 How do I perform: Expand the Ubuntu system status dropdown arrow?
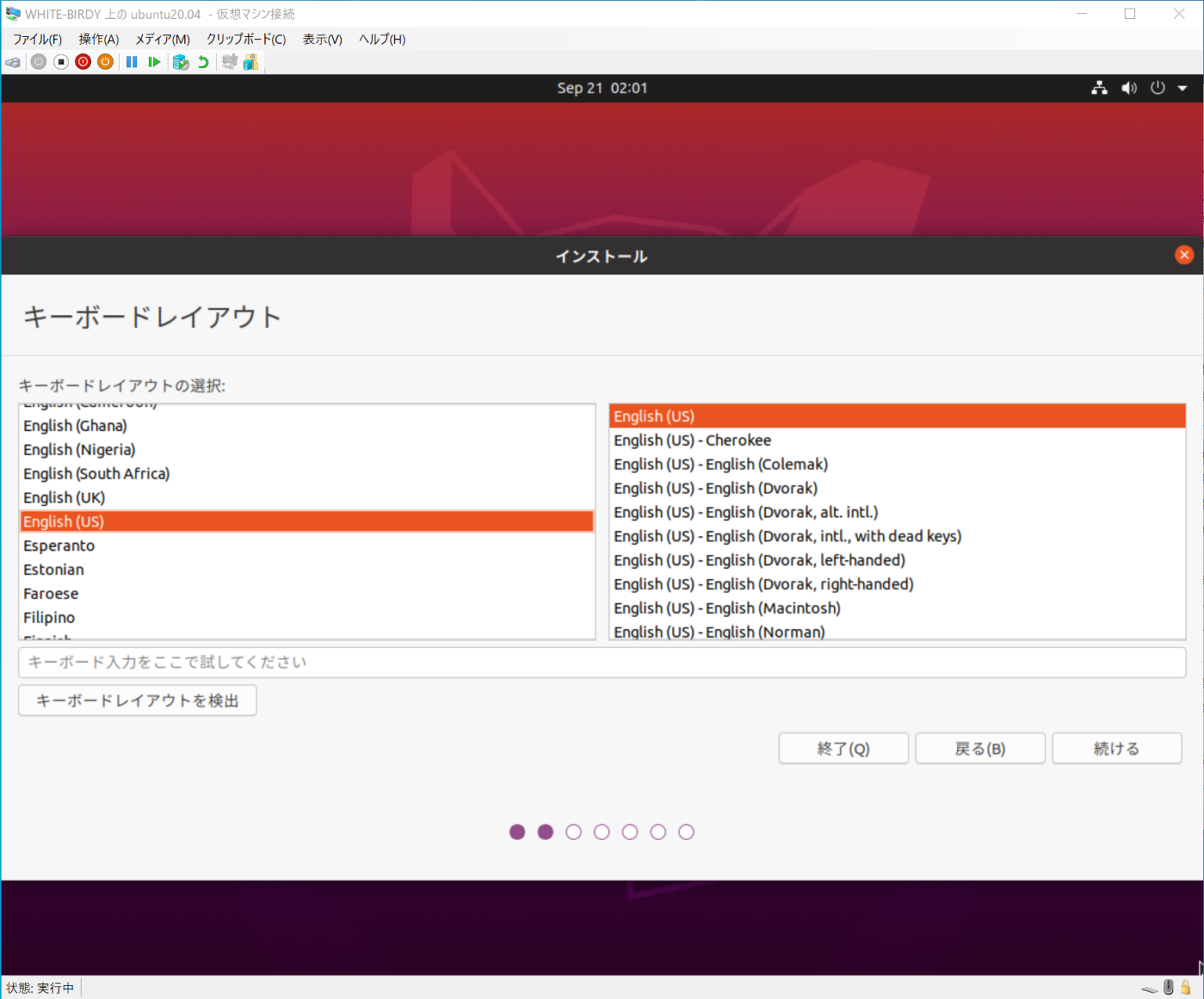point(1184,88)
